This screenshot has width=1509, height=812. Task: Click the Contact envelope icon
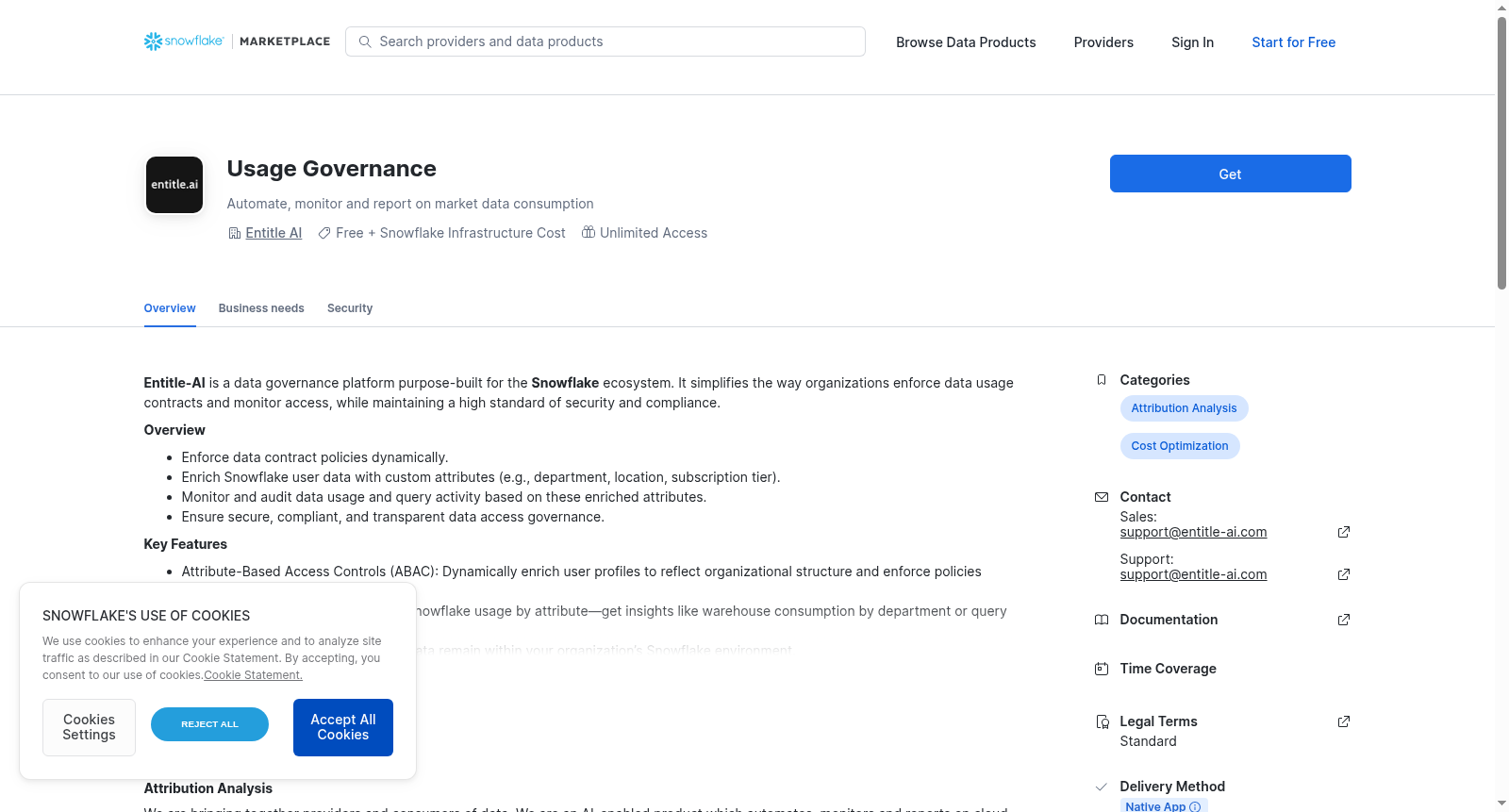(1102, 497)
